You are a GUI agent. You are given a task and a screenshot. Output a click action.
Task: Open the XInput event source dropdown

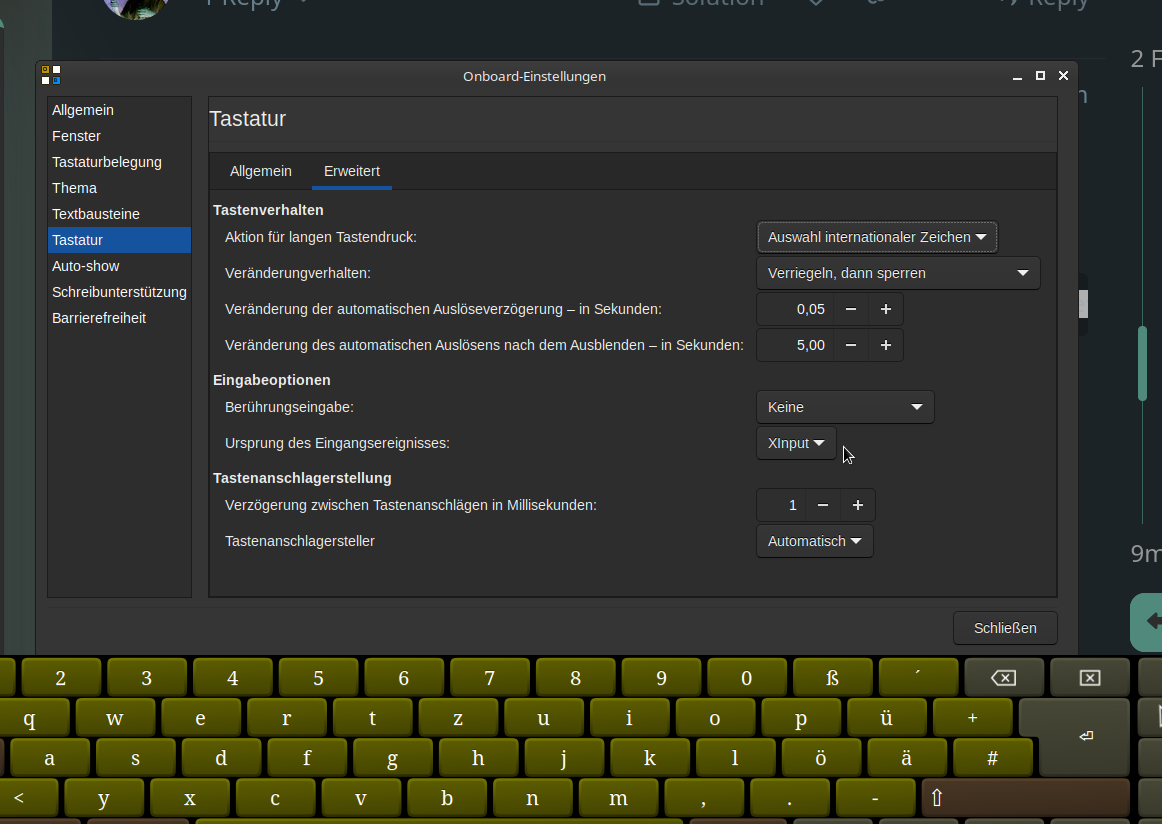point(796,443)
